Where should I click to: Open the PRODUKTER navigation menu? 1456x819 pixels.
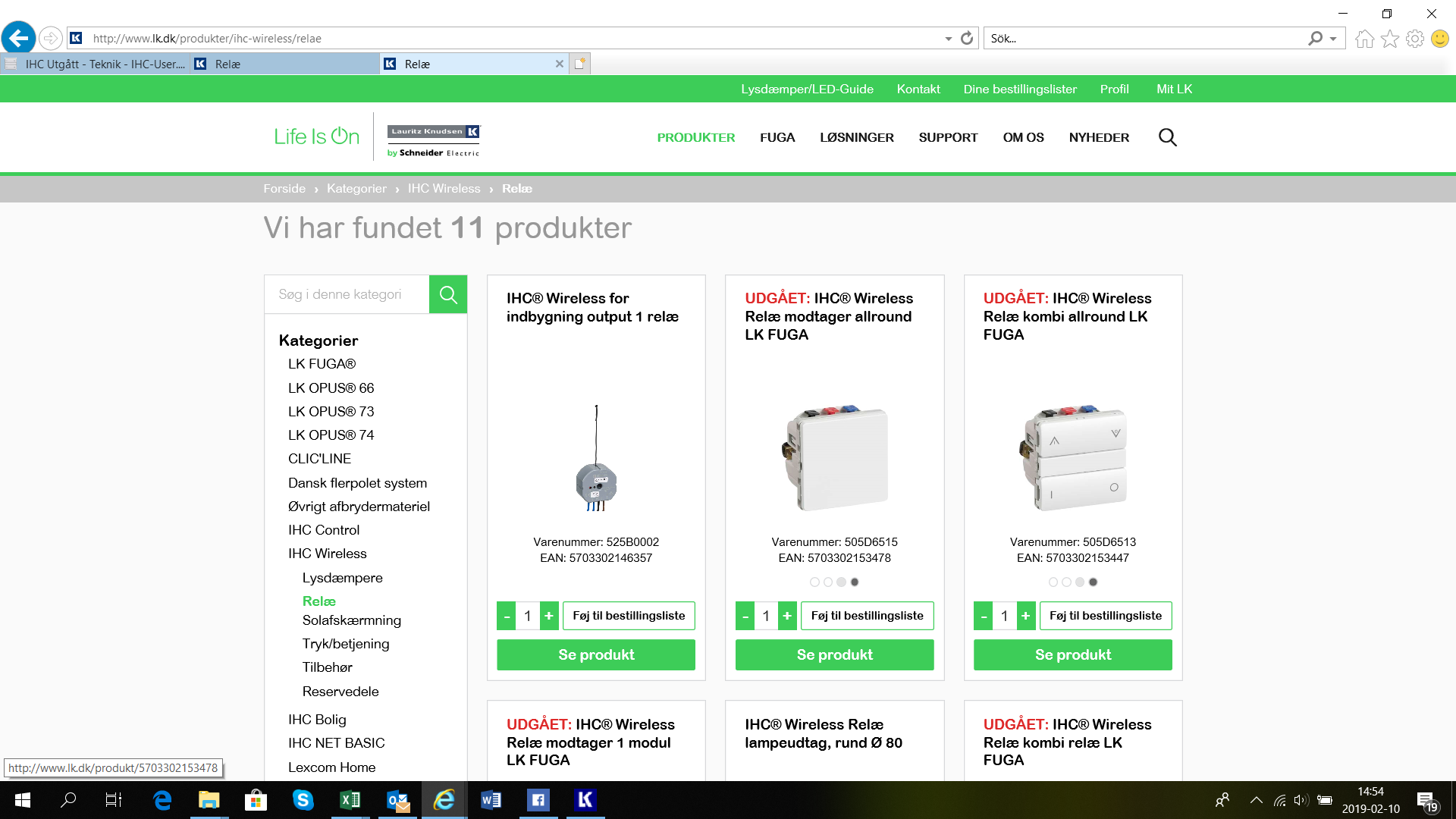click(695, 137)
